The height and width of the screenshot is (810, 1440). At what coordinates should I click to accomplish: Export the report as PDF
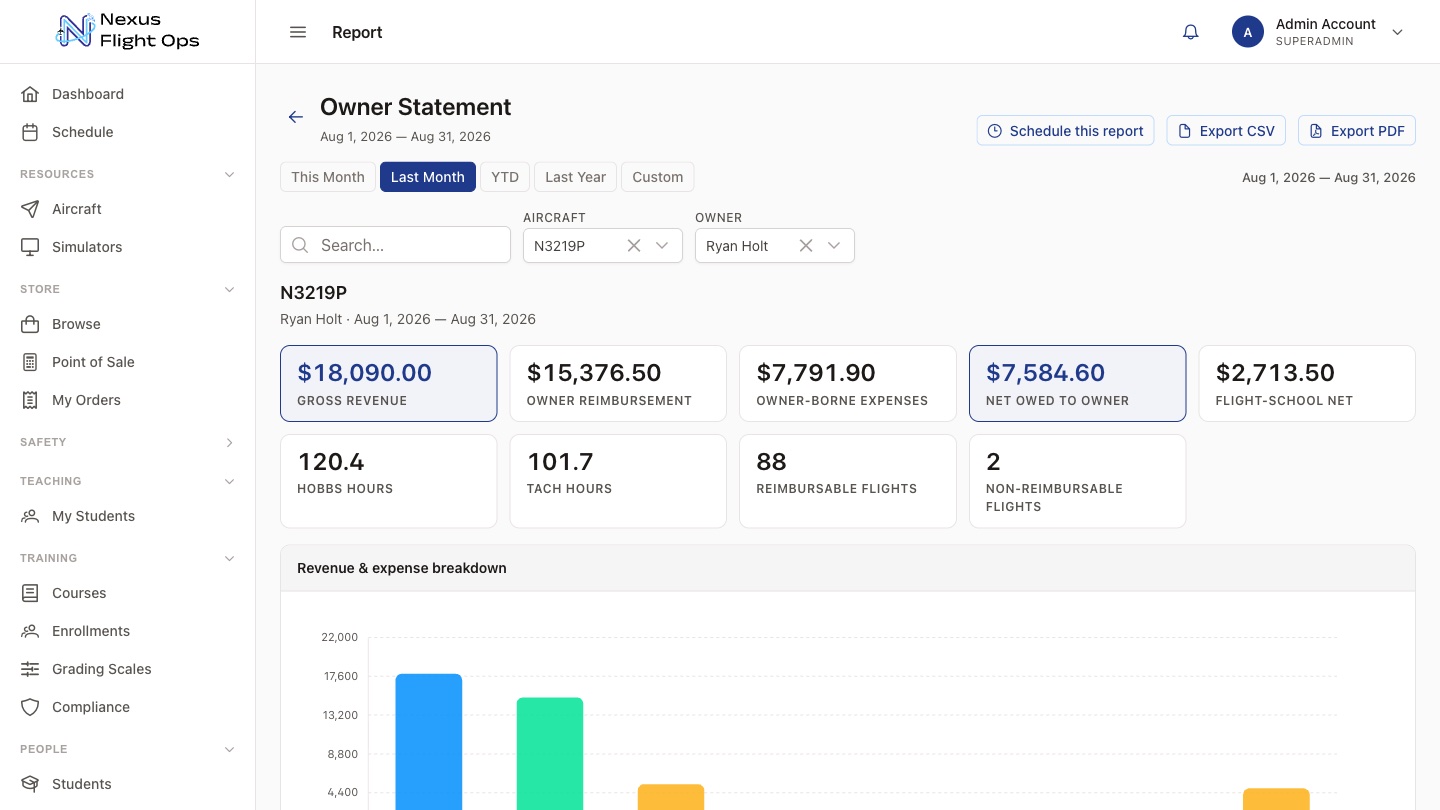pyautogui.click(x=1357, y=131)
